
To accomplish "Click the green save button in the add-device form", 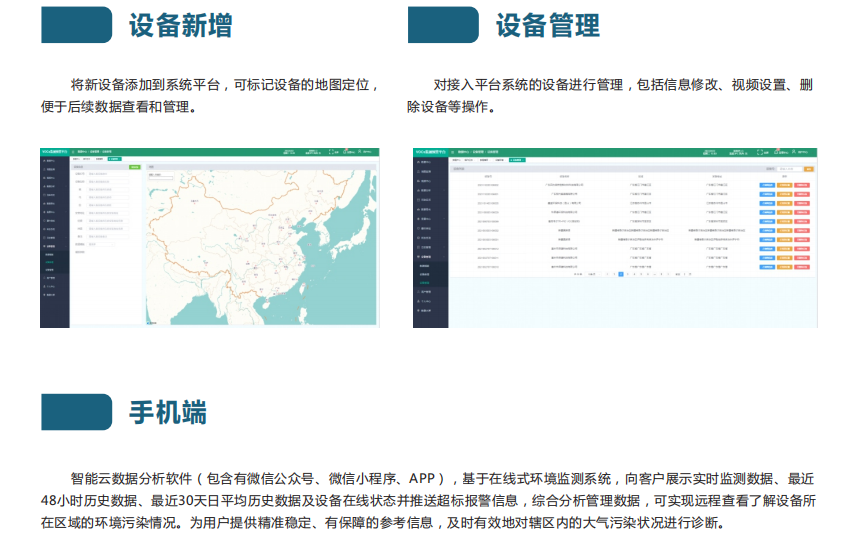I will pos(135,167).
